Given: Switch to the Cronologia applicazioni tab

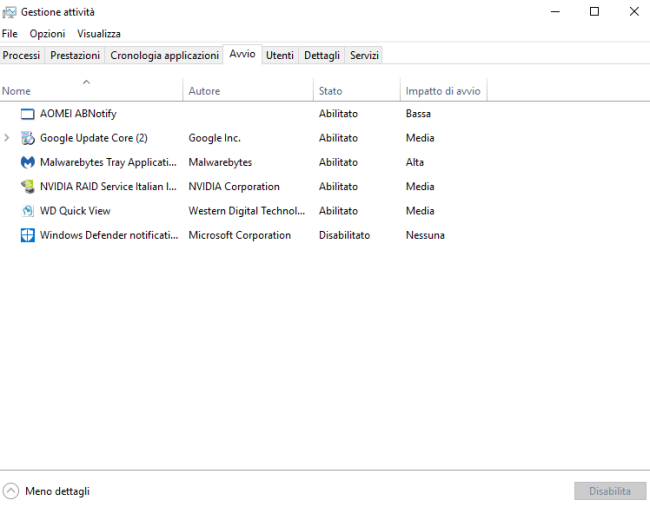Looking at the screenshot, I should [x=164, y=55].
